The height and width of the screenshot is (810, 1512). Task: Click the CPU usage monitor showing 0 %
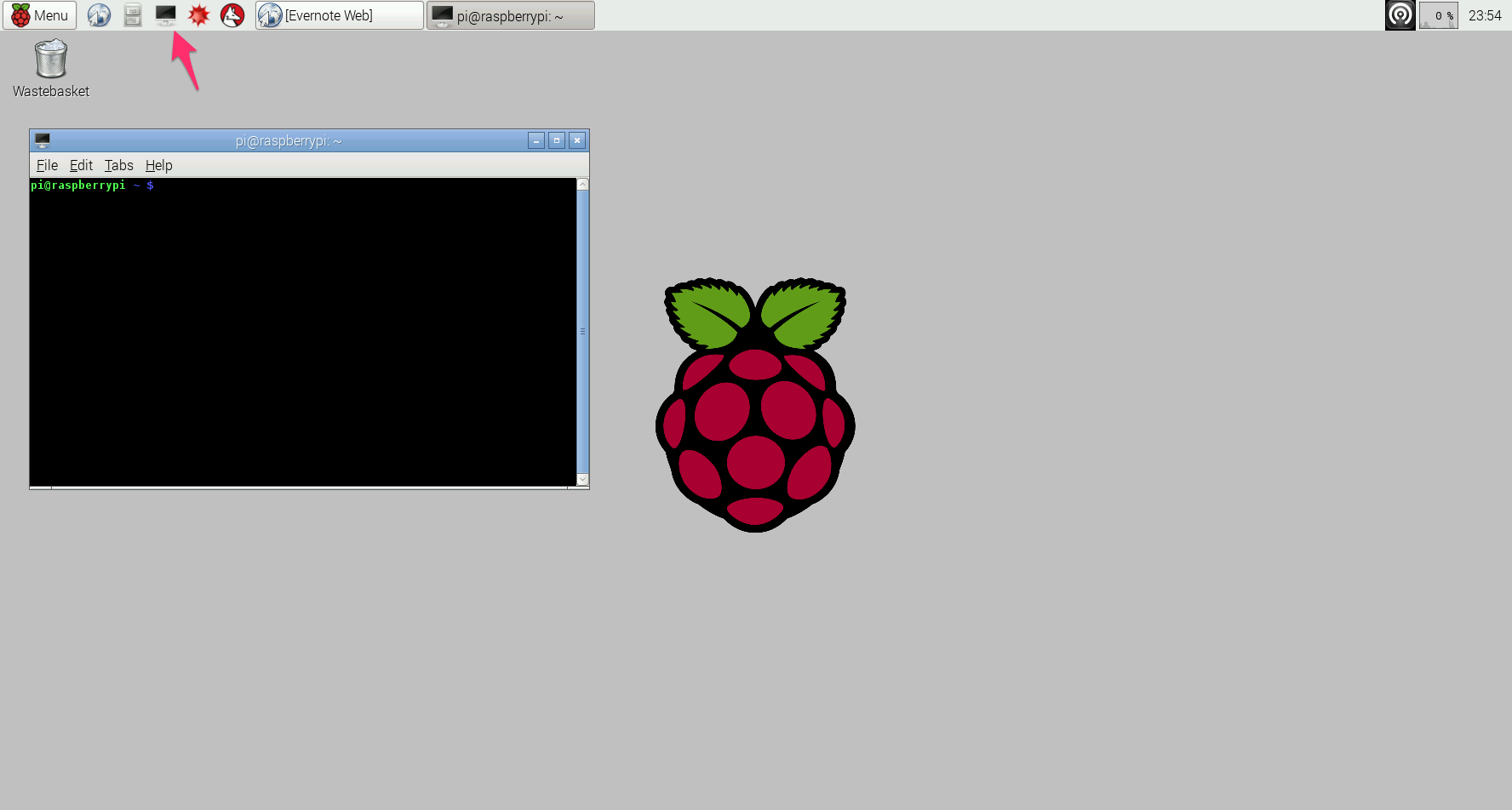pyautogui.click(x=1439, y=15)
